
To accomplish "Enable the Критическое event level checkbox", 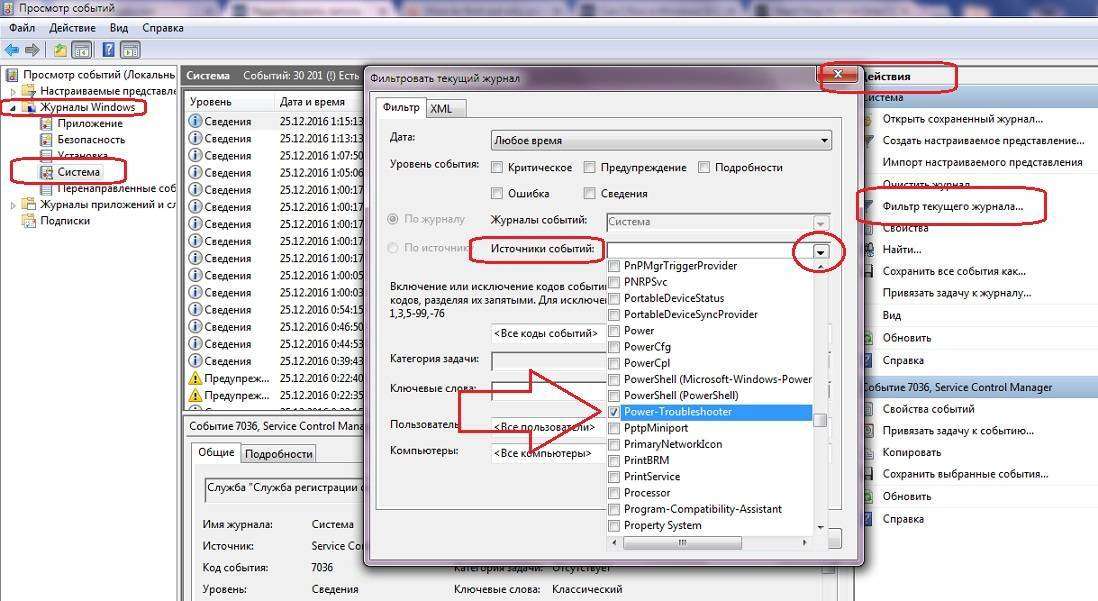I will [x=498, y=168].
